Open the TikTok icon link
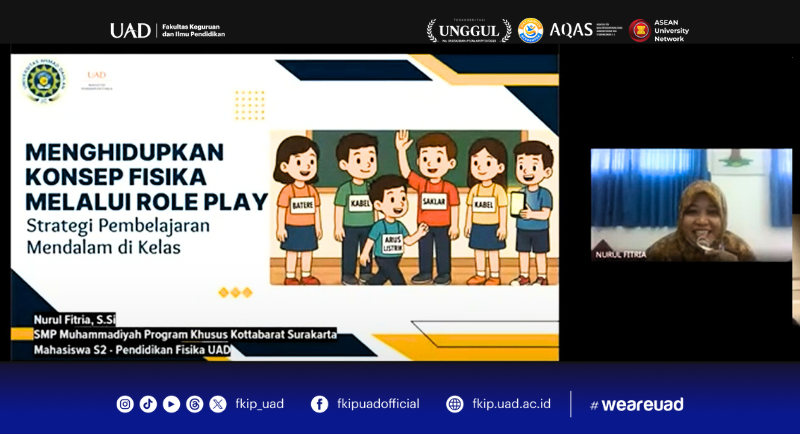800x434 pixels. point(148,404)
